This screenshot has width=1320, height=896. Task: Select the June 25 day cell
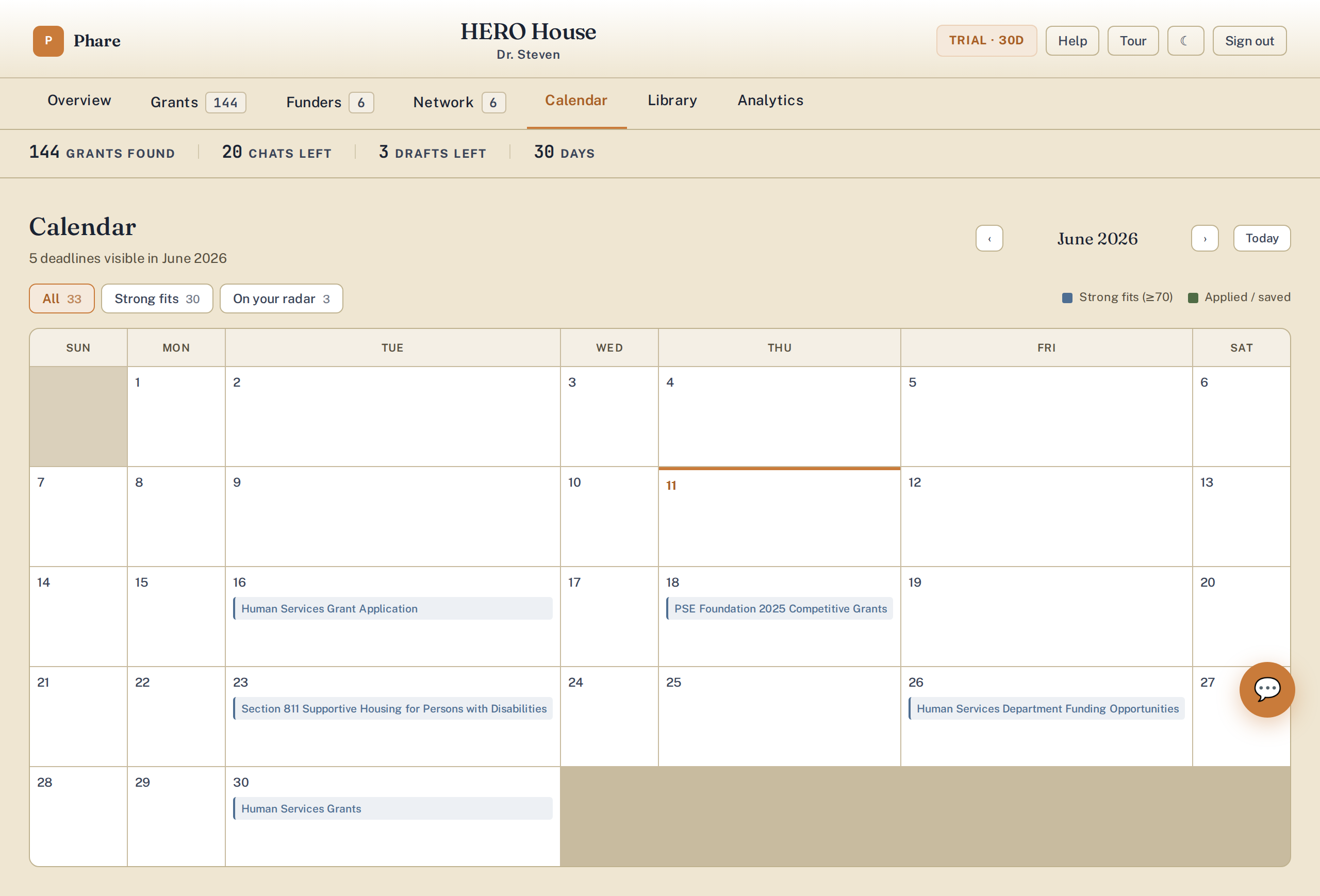pyautogui.click(x=779, y=717)
